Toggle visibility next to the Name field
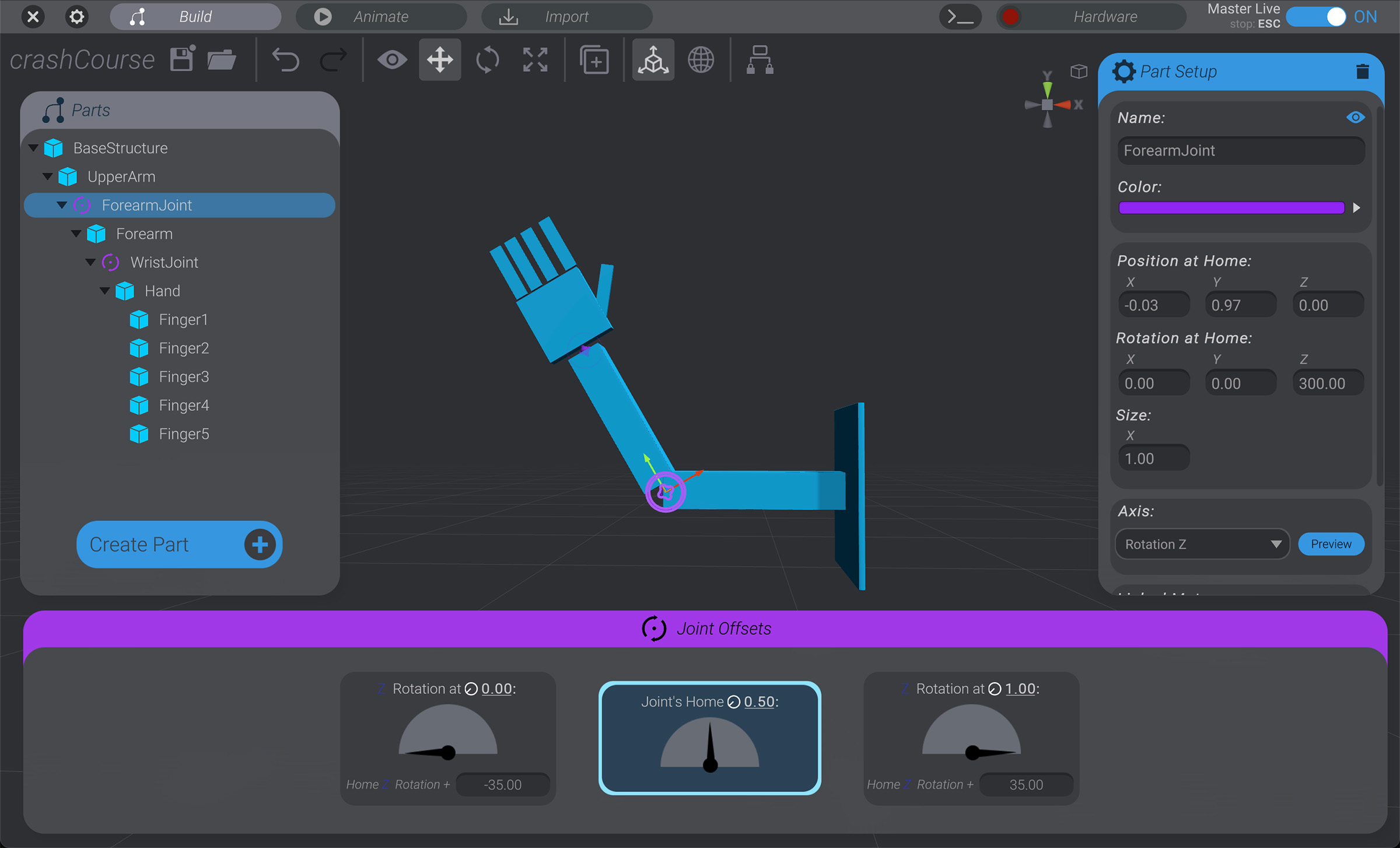 click(x=1356, y=117)
